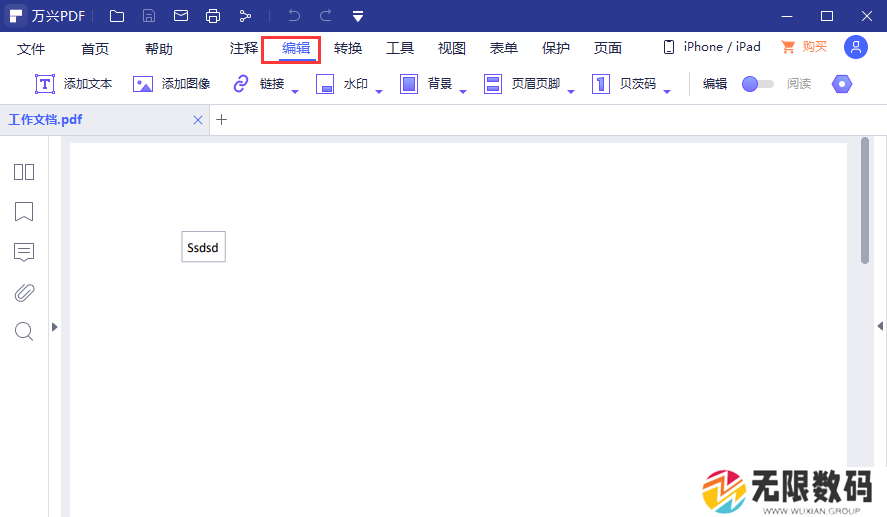The width and height of the screenshot is (887, 517).
Task: Expand the quick access toolbar arrow
Action: tap(358, 16)
